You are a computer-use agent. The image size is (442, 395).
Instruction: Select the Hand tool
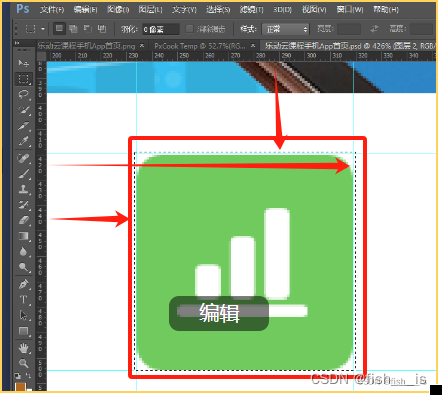23,348
